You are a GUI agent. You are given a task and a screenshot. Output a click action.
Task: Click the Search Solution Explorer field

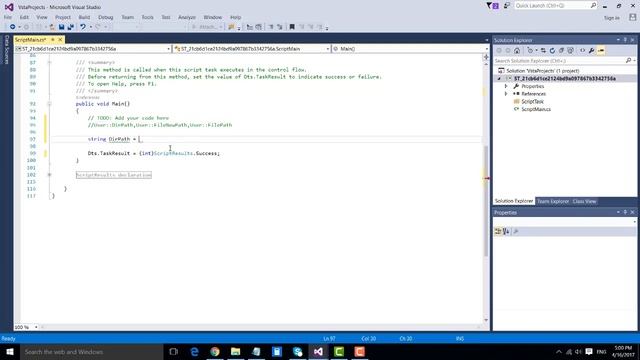pyautogui.click(x=560, y=60)
